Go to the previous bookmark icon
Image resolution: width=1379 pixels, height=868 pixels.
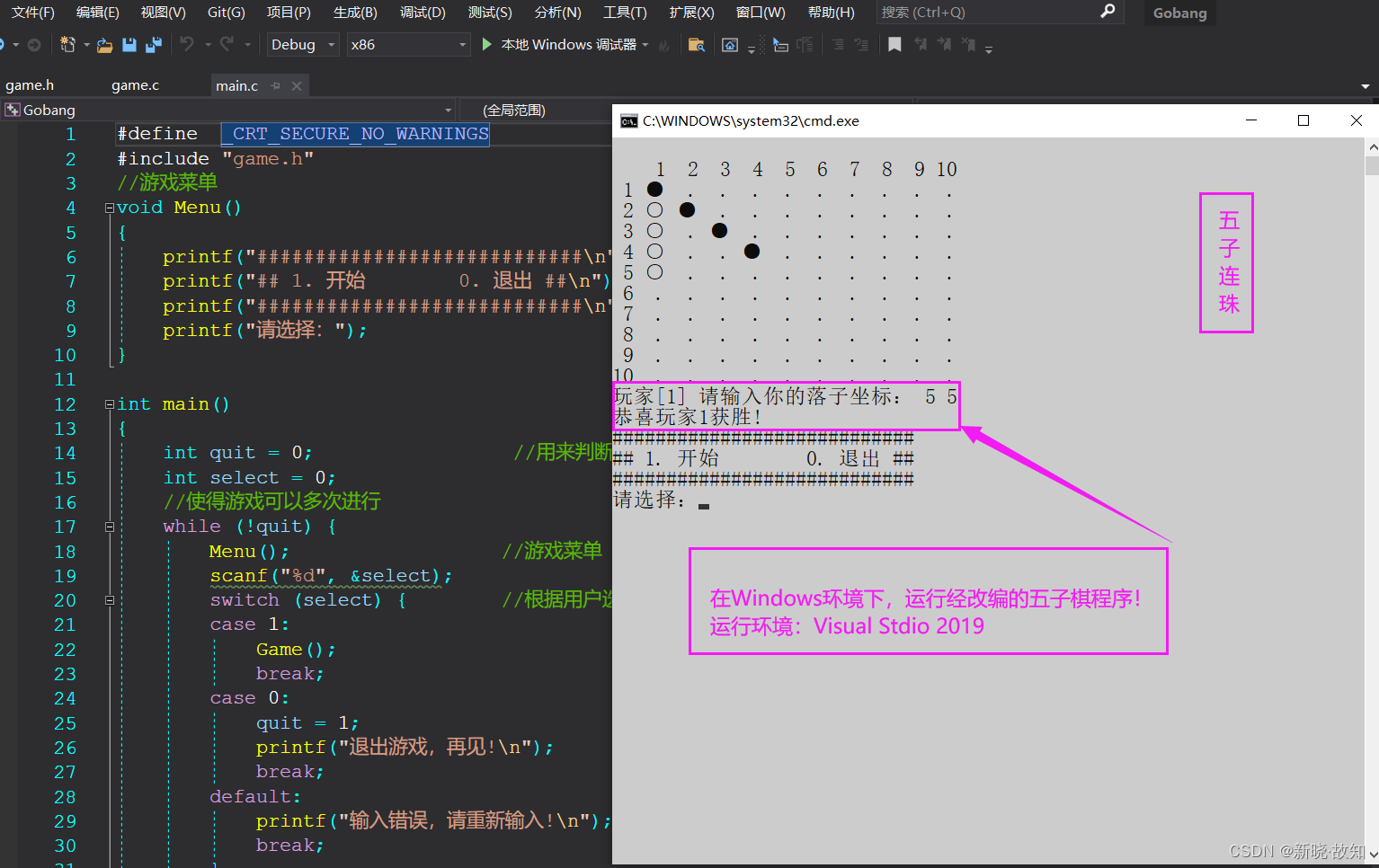point(921,44)
